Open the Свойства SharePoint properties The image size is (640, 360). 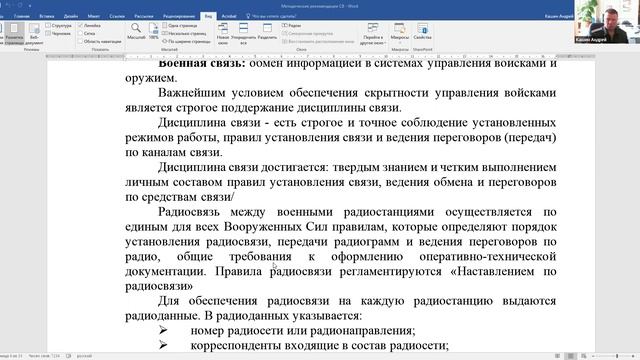tap(422, 31)
